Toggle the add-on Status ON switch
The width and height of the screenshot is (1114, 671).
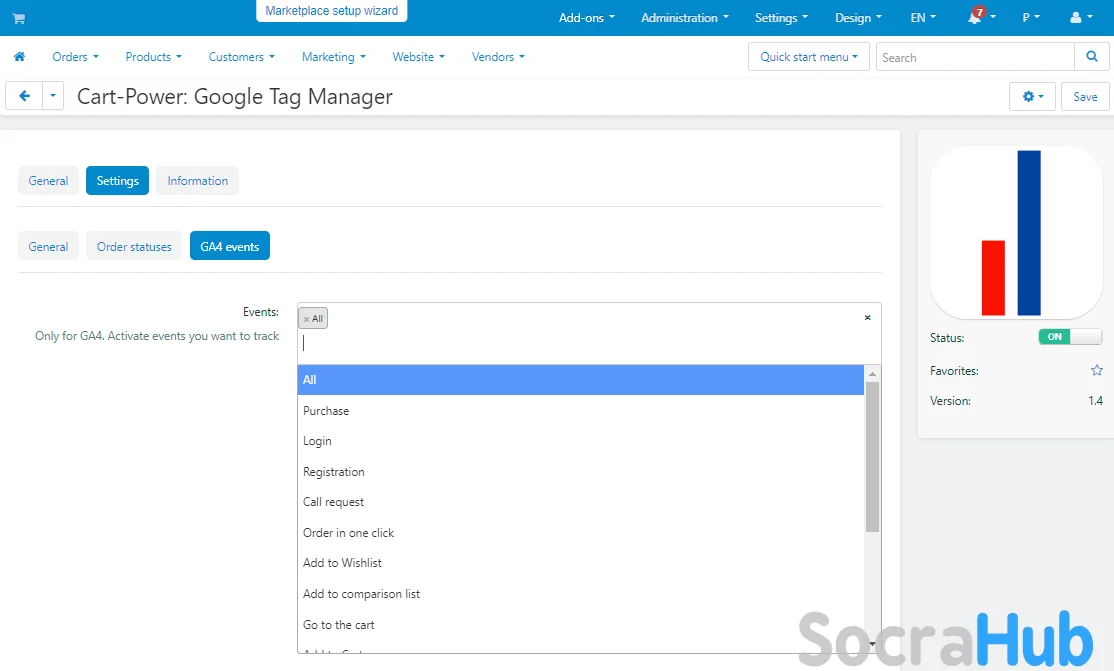(x=1070, y=337)
